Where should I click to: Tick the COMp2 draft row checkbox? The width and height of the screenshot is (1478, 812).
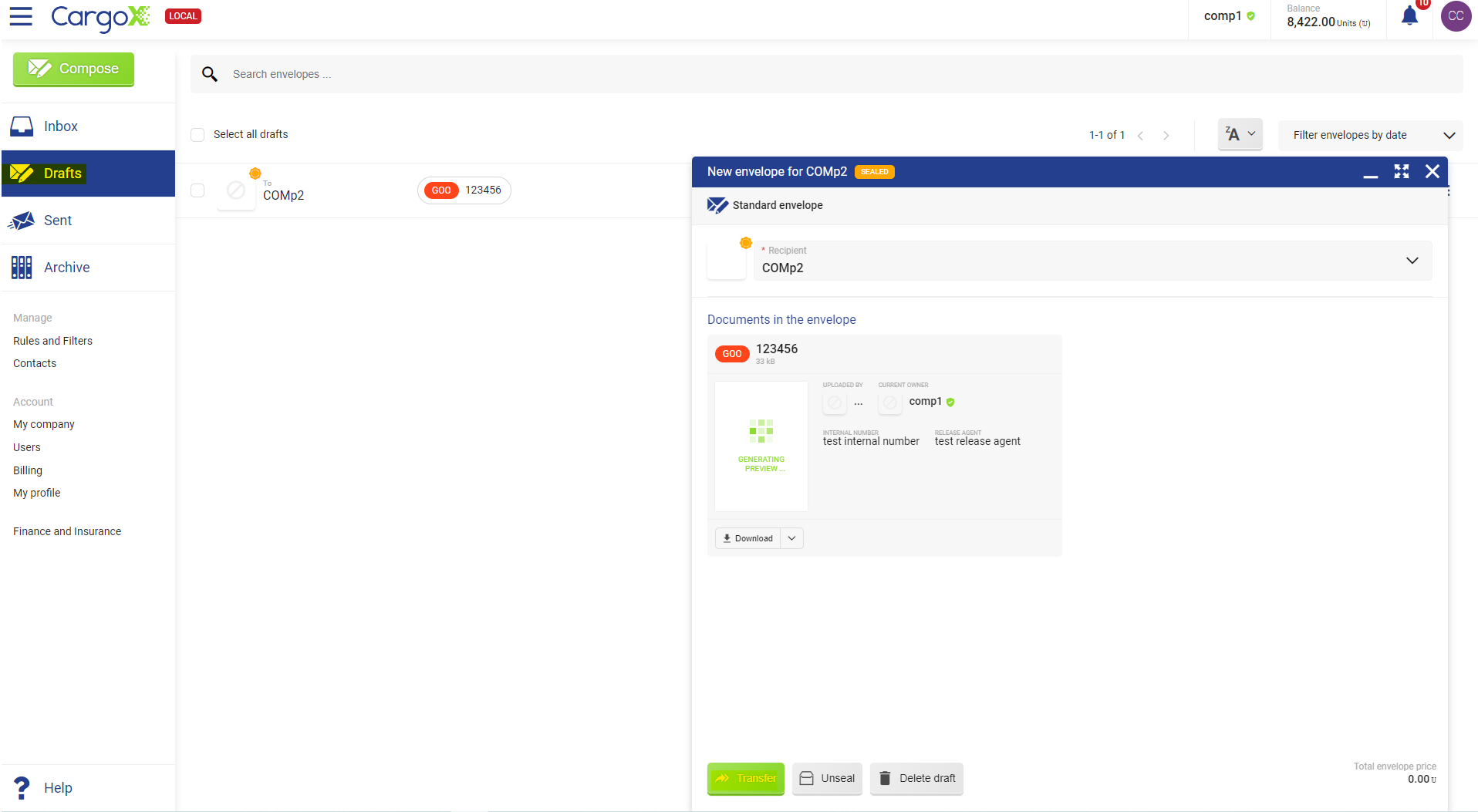(x=197, y=190)
